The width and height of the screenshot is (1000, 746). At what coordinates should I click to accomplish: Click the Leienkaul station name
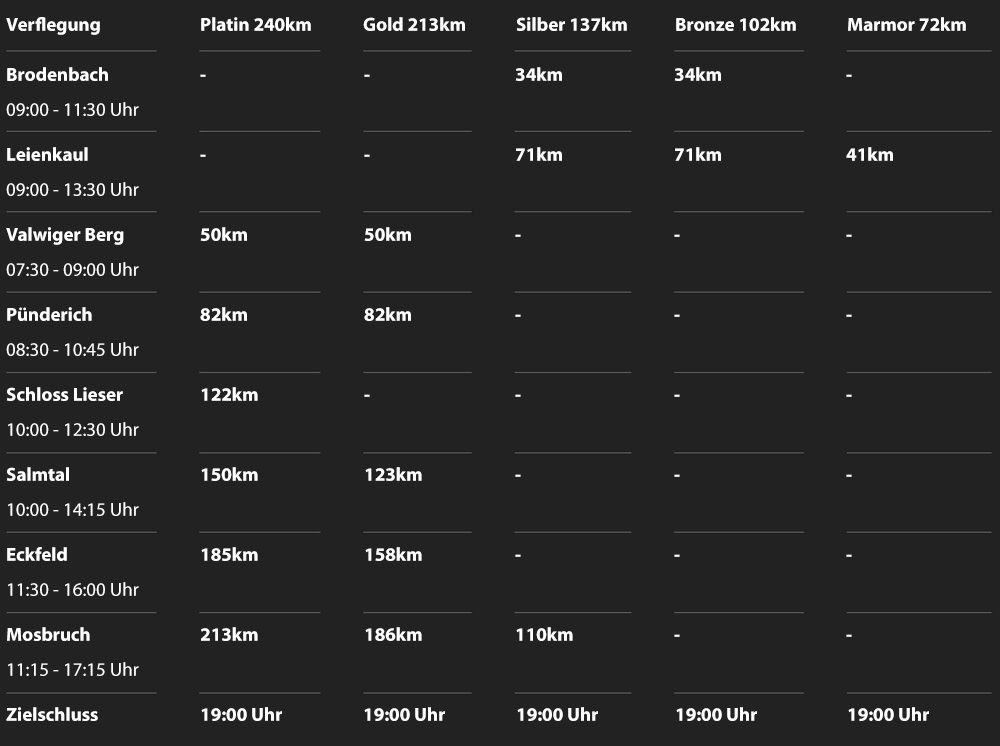[47, 155]
